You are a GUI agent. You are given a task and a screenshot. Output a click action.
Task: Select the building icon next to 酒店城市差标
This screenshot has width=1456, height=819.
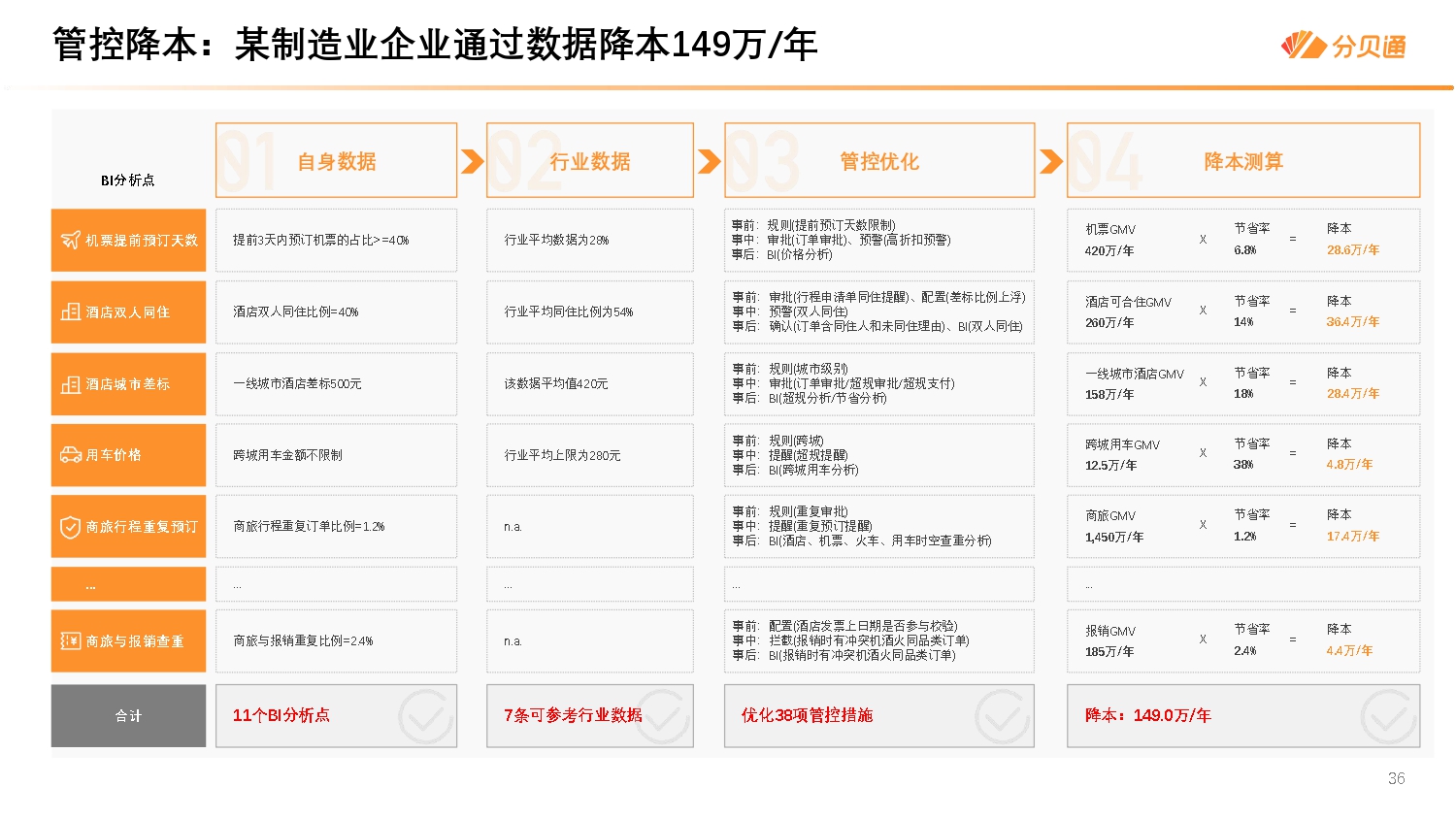coord(70,383)
